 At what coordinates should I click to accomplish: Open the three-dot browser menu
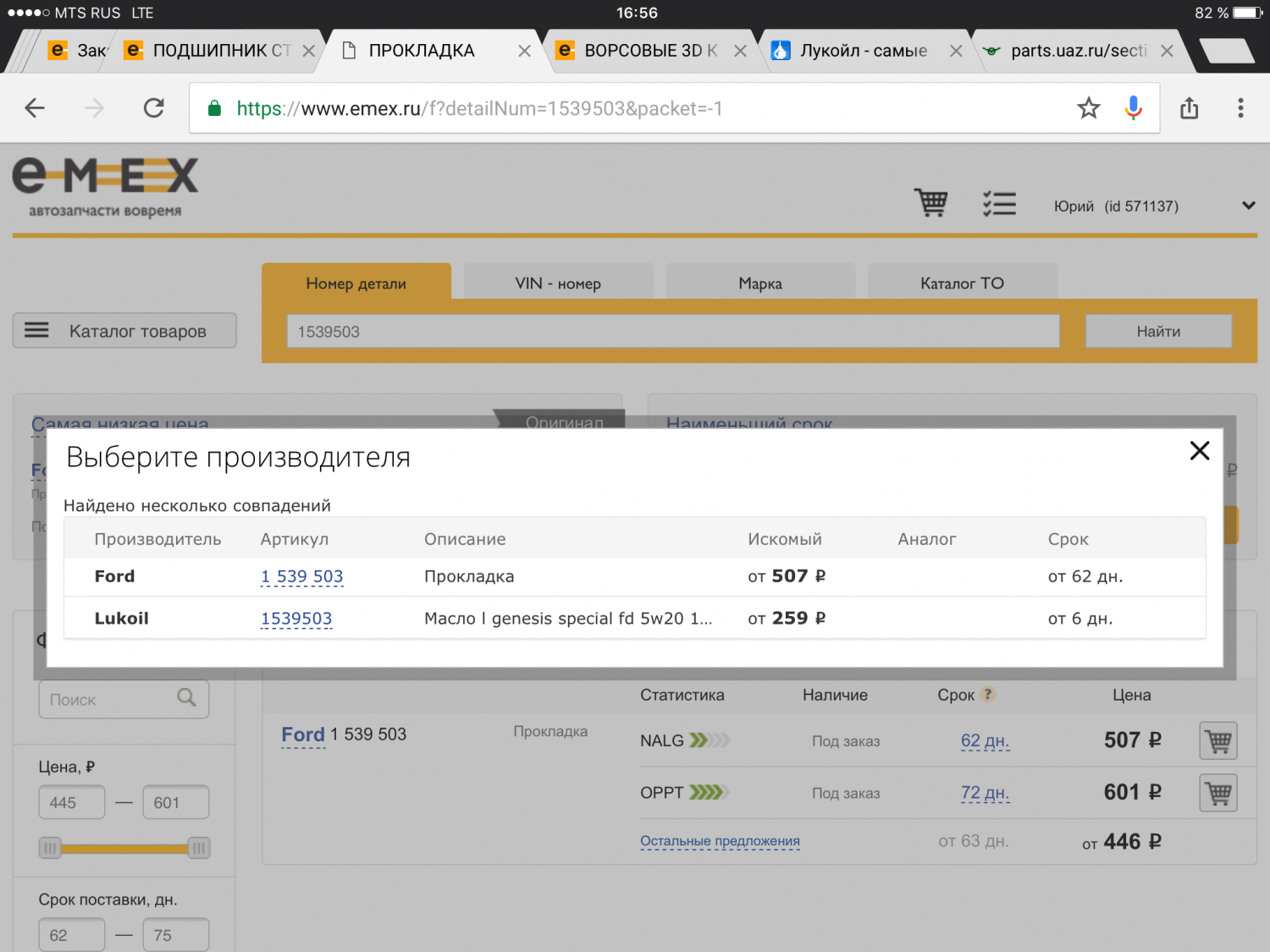[1240, 108]
